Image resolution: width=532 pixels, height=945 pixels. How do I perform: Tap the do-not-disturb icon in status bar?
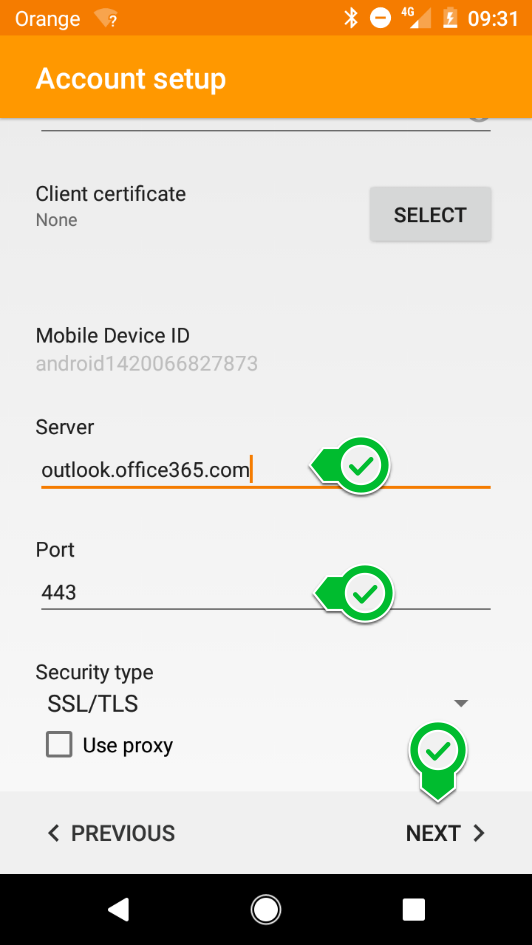380,19
